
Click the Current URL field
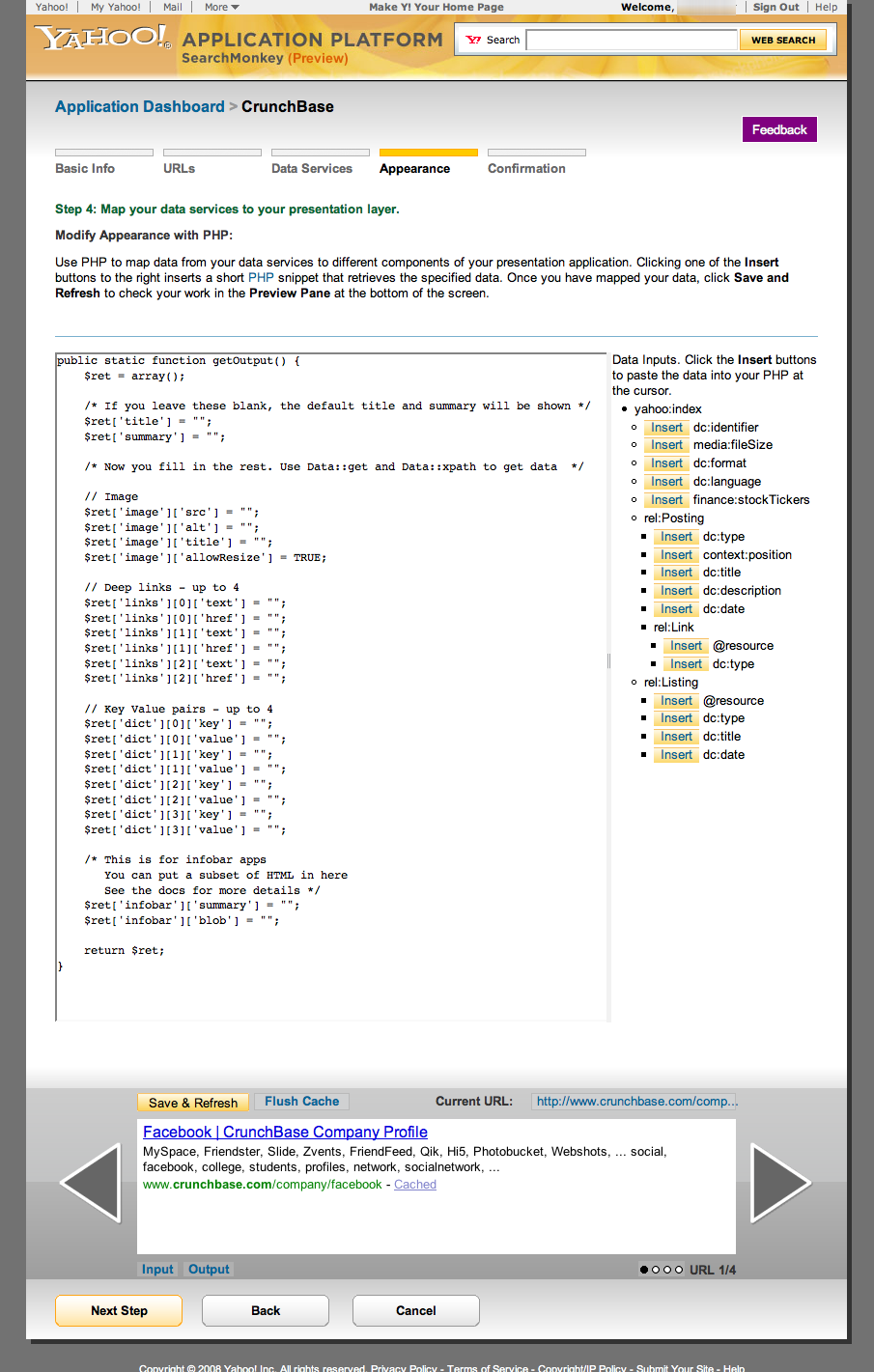click(634, 1102)
